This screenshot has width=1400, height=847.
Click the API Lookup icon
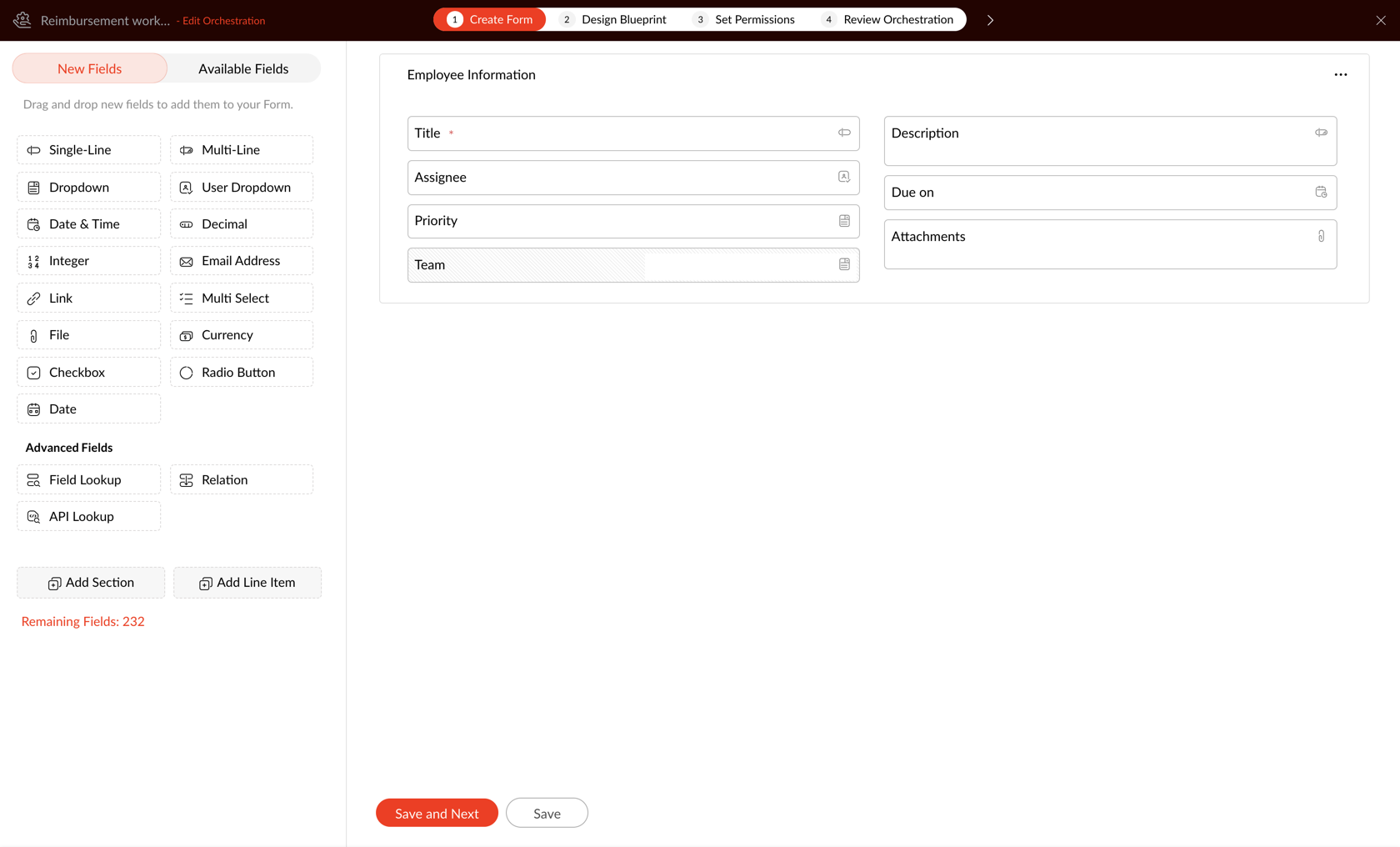coord(33,517)
